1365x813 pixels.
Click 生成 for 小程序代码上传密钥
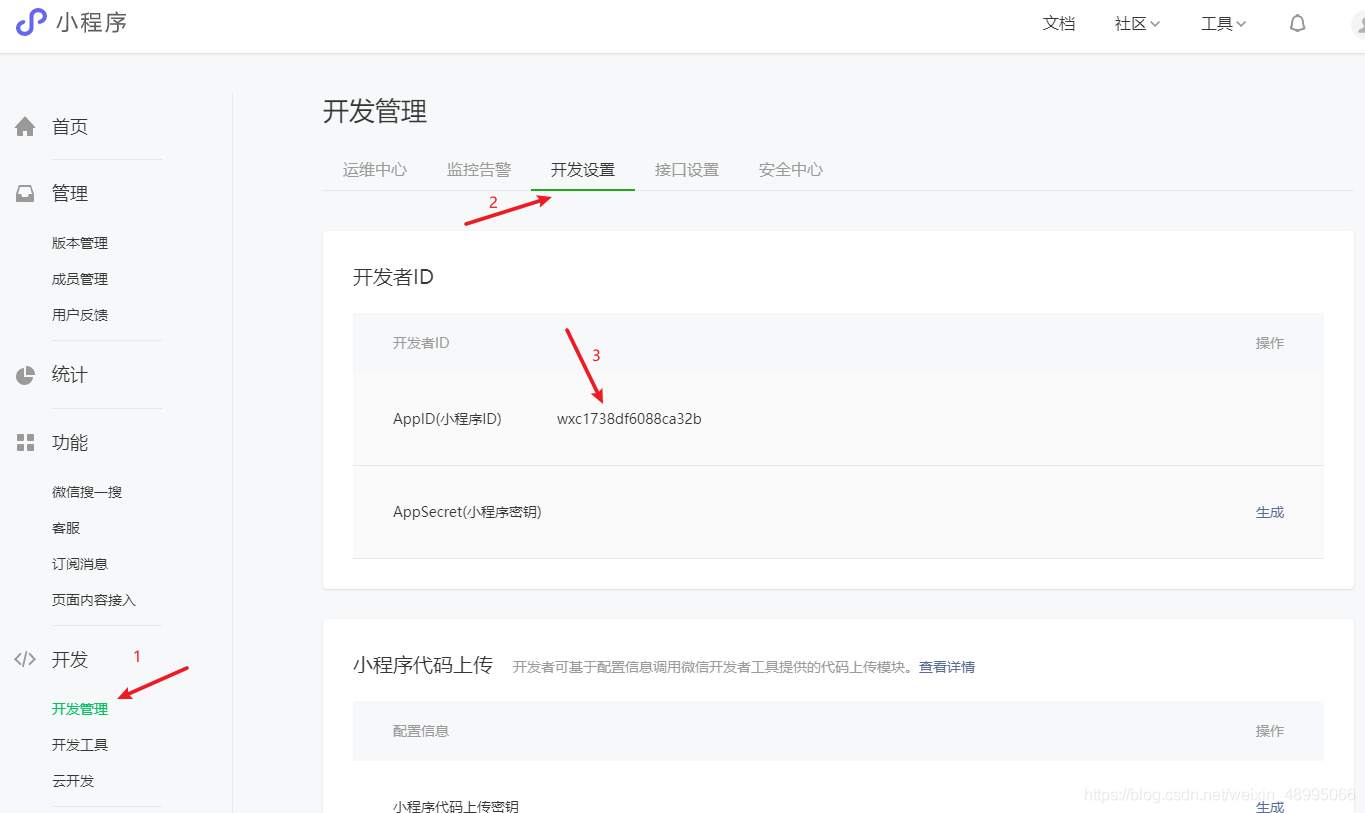pyautogui.click(x=1270, y=806)
